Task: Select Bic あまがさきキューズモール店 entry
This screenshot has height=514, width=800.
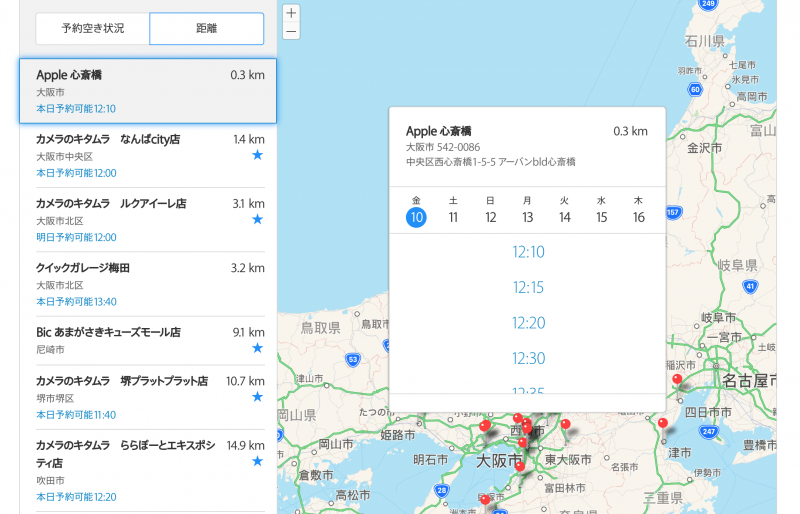Action: (150, 340)
